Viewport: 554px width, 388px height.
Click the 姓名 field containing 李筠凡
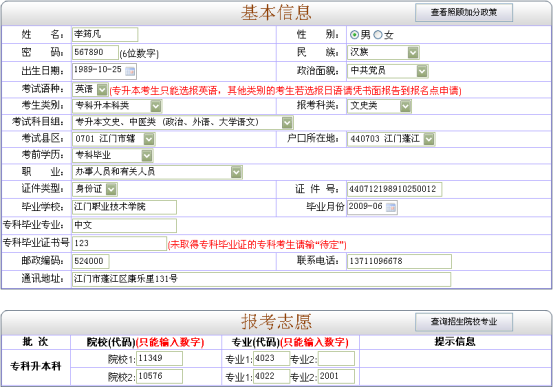(x=105, y=35)
